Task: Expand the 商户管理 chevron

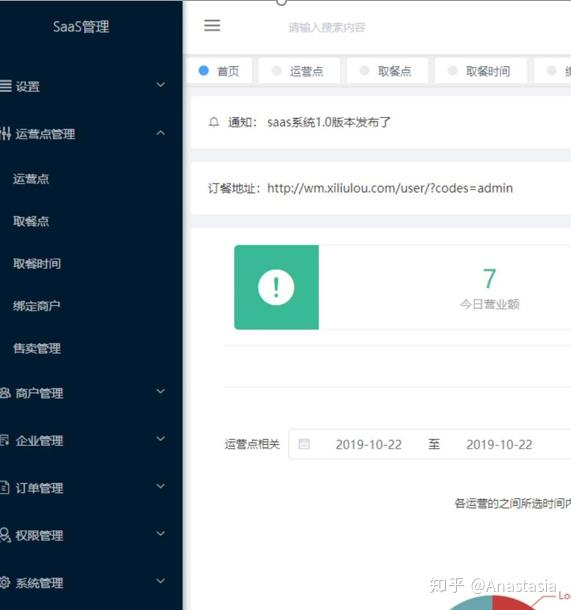Action: (x=161, y=391)
